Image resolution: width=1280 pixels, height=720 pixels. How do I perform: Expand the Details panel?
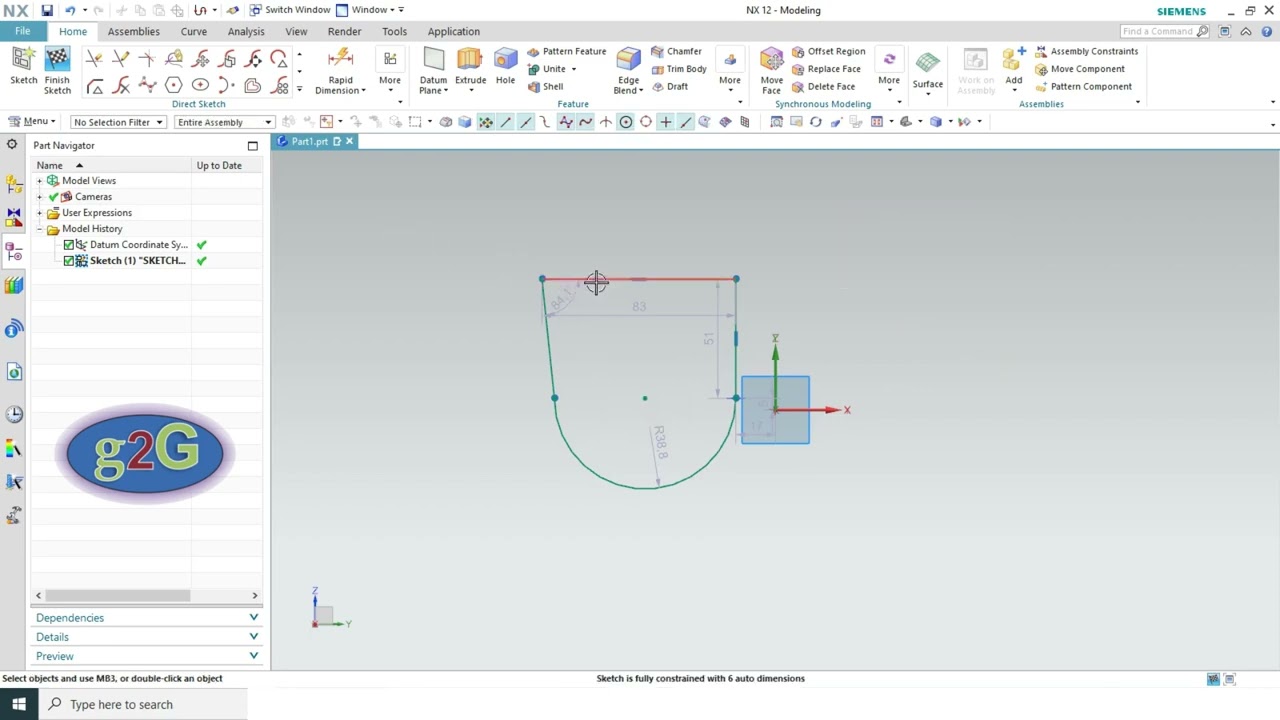click(x=147, y=637)
